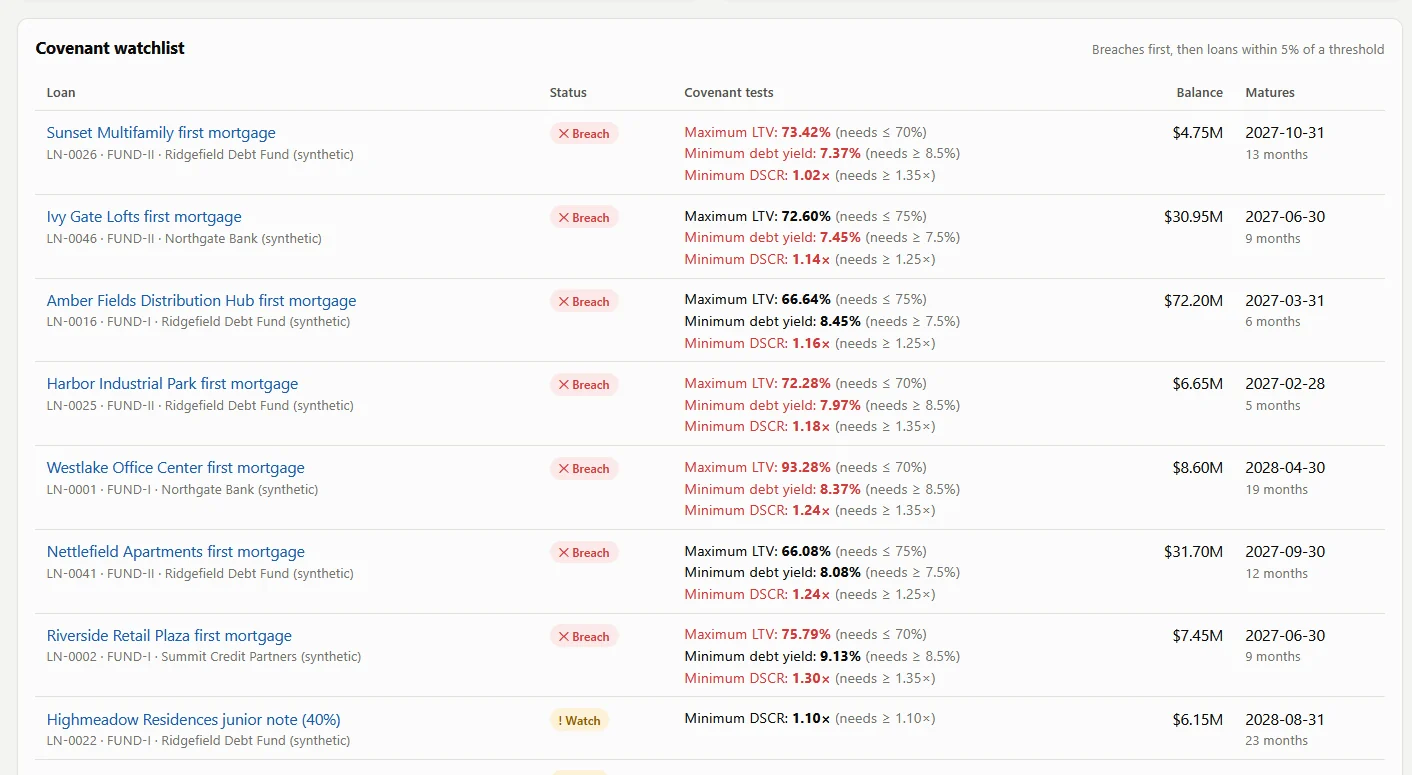Click the Balance column header
The width and height of the screenshot is (1412, 775).
1199,92
